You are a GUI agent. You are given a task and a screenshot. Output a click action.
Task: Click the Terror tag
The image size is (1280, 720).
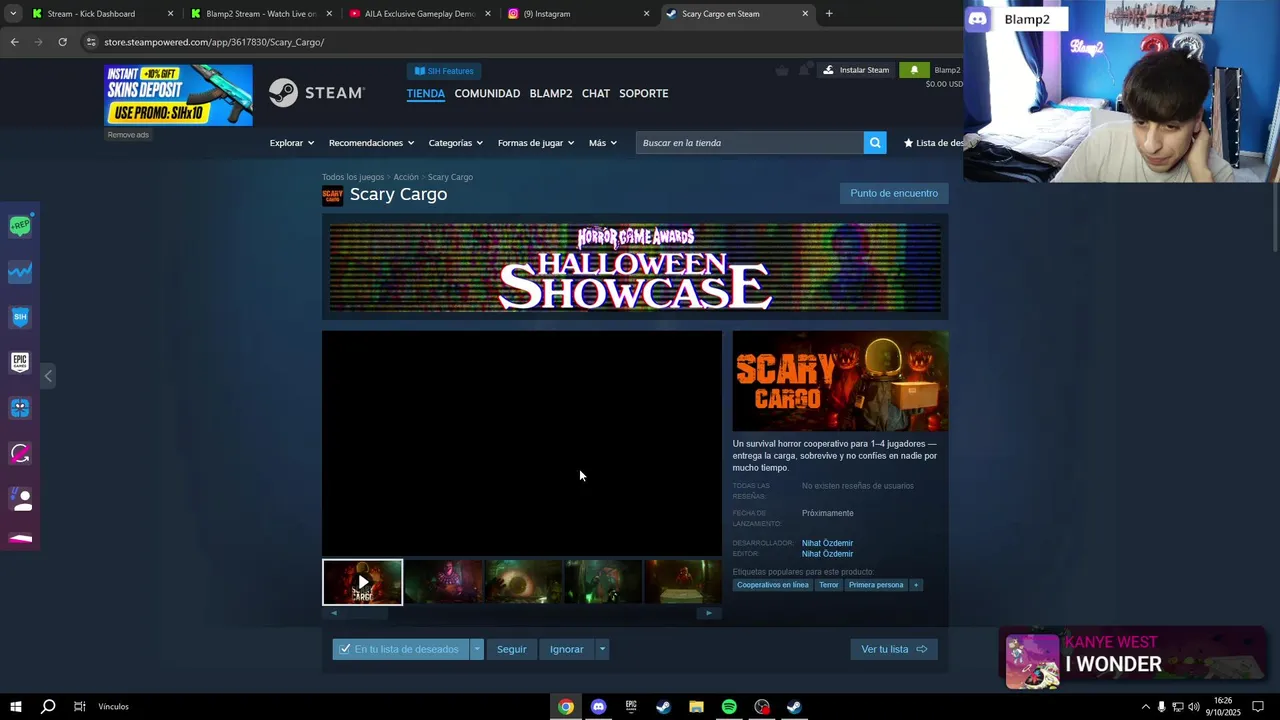829,585
